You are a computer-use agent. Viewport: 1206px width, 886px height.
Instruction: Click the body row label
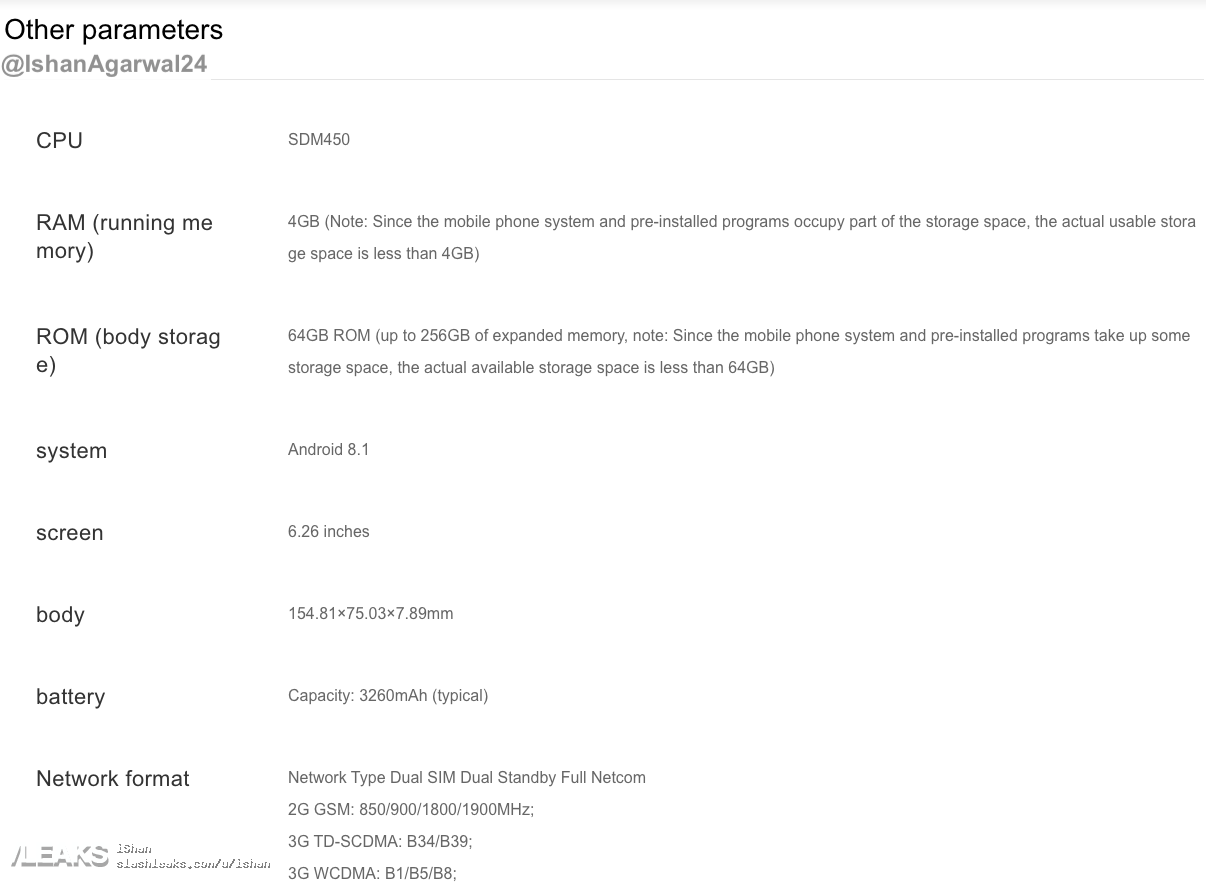[x=60, y=615]
